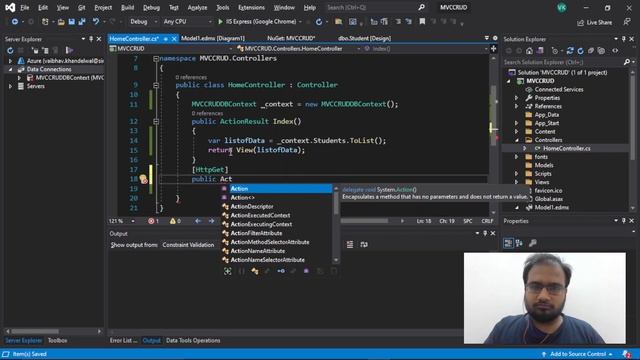
Task: Toggle IntelliSense filter for interfaces icon
Action: 281,271
